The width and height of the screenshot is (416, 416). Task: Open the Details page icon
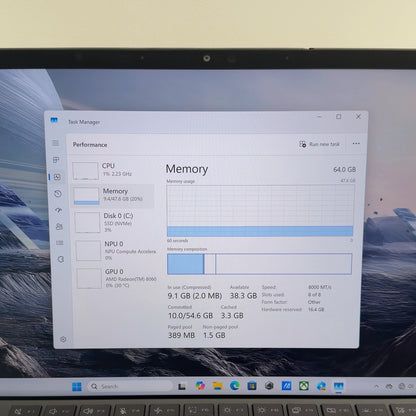[x=60, y=243]
